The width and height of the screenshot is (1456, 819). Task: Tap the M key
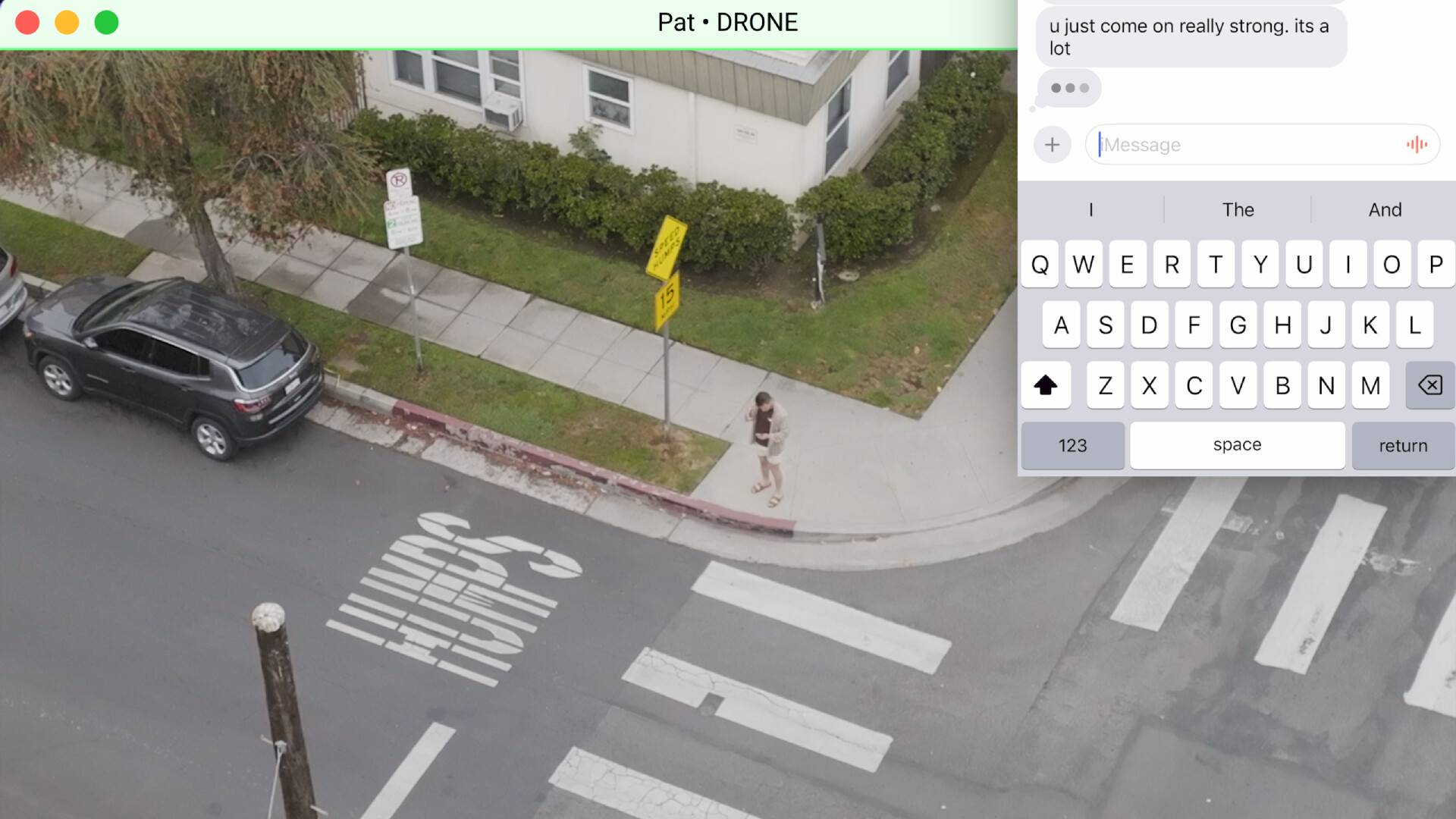[x=1370, y=385]
